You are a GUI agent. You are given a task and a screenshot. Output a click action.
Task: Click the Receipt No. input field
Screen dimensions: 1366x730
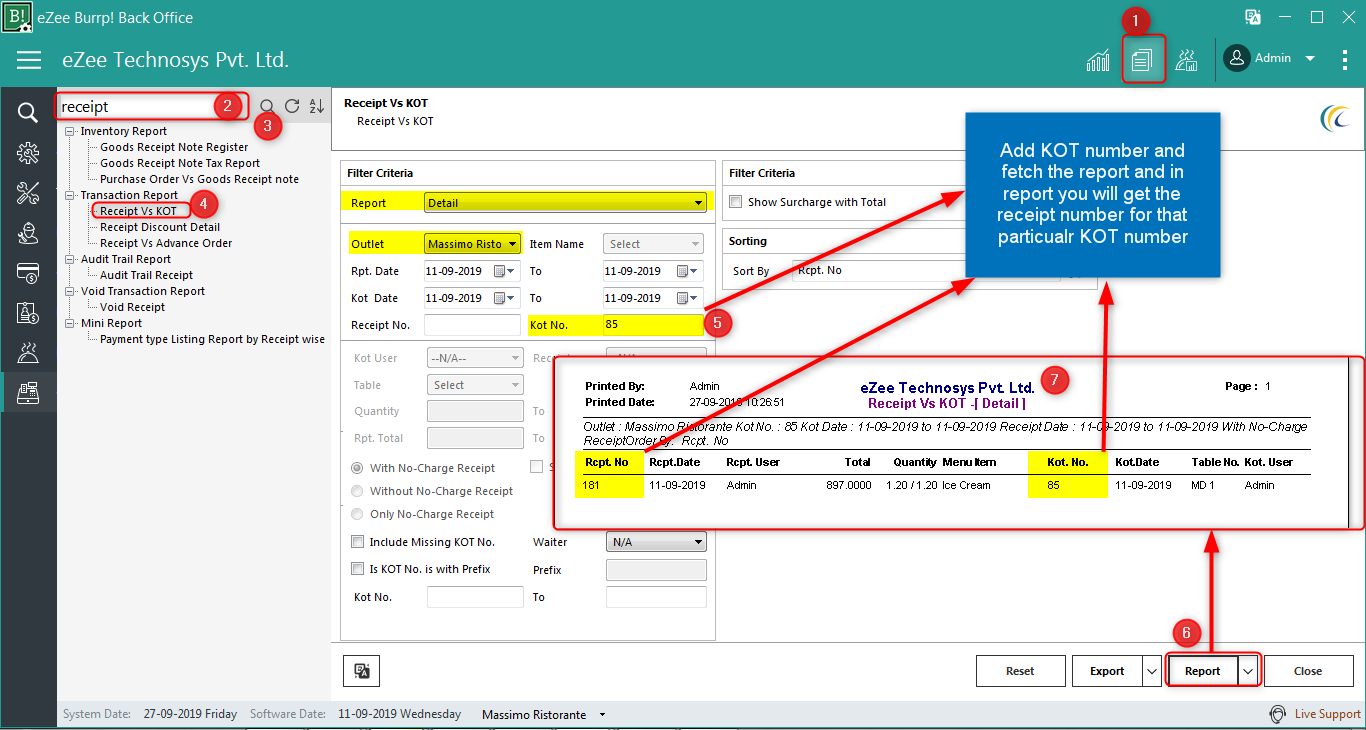point(472,325)
